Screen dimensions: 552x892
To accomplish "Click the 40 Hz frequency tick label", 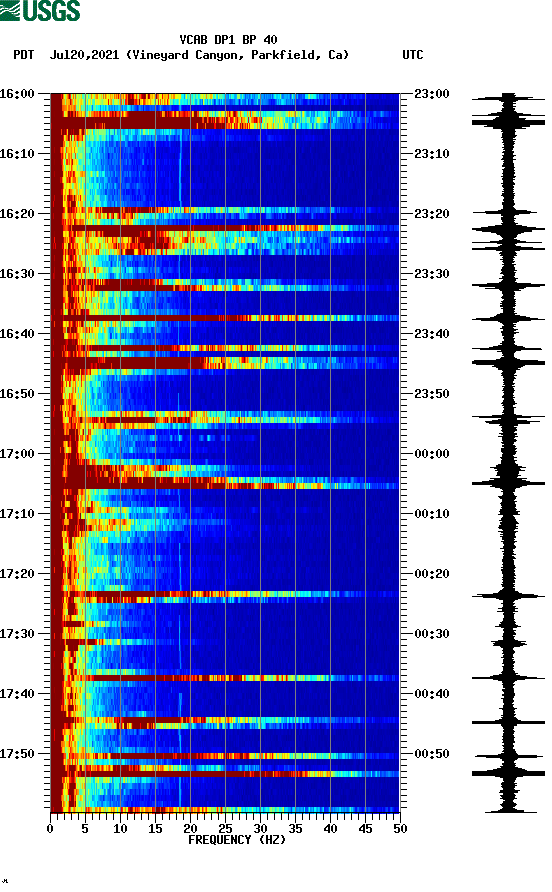I will coord(330,829).
